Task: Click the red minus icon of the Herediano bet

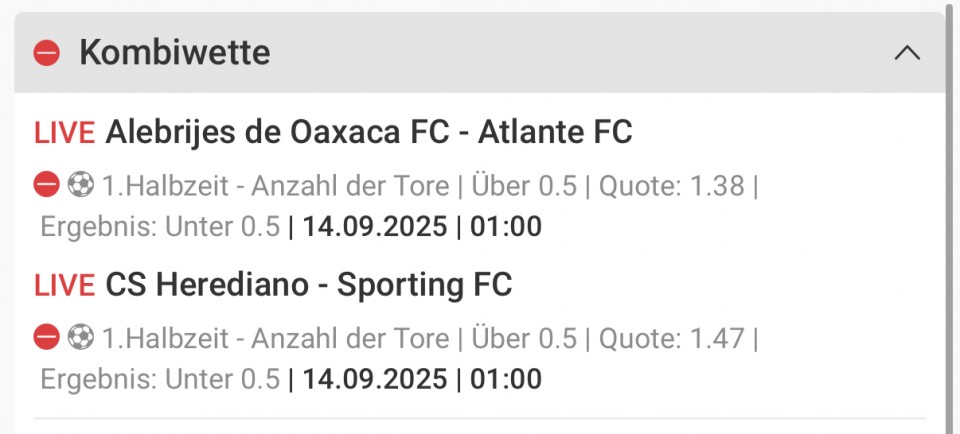Action: coord(47,337)
